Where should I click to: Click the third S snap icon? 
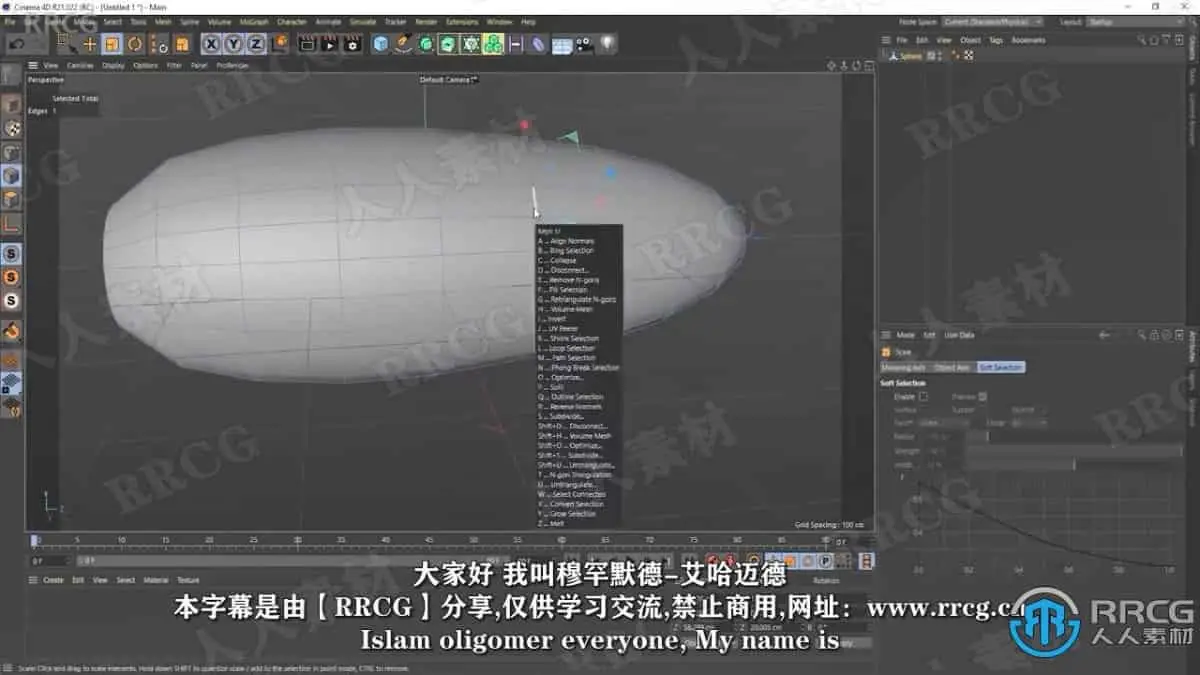pos(12,300)
